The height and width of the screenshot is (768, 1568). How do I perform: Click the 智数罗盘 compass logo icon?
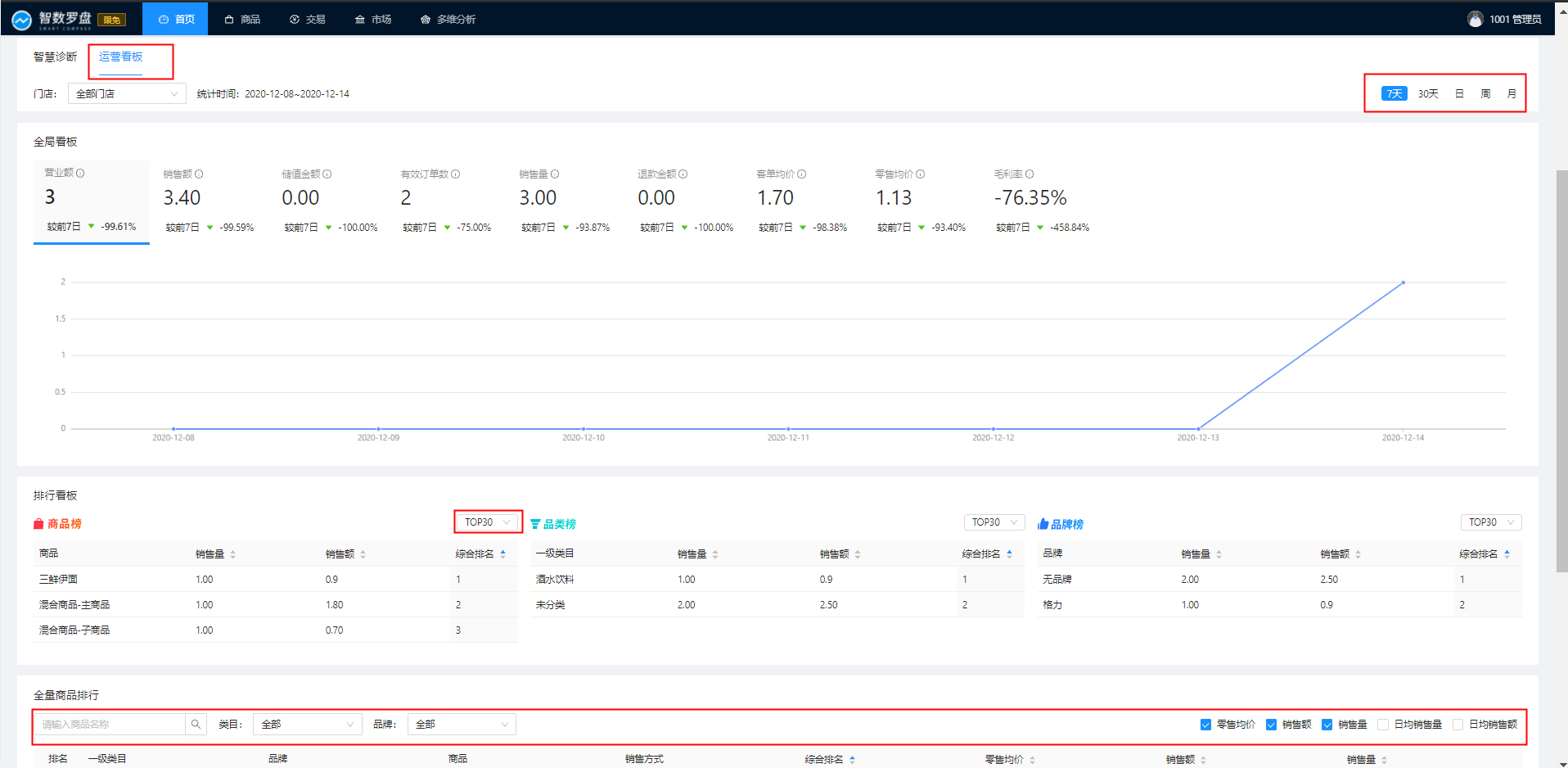pyautogui.click(x=22, y=20)
